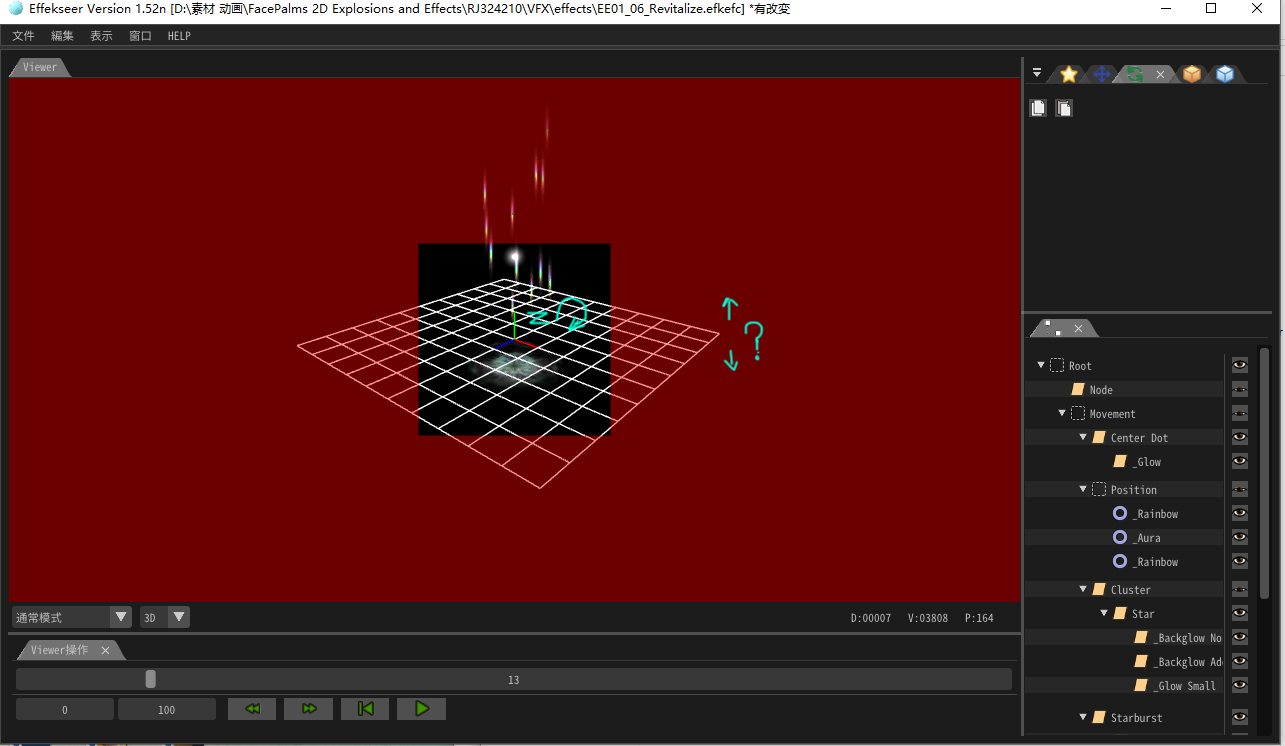This screenshot has height=746, width=1285.
Task: Collapse the Position node
Action: coord(1083,490)
